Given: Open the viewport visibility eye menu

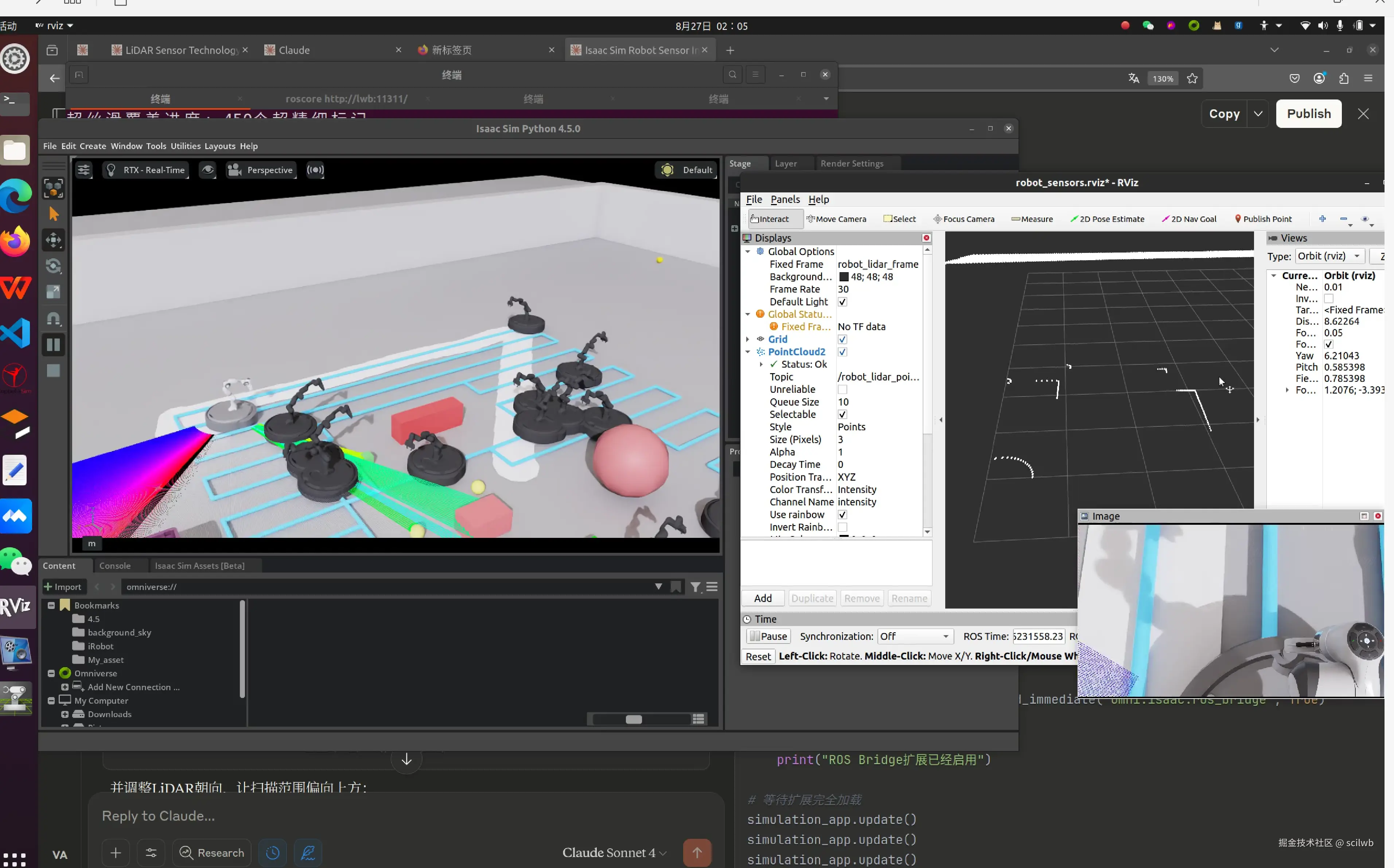Looking at the screenshot, I should click(208, 170).
